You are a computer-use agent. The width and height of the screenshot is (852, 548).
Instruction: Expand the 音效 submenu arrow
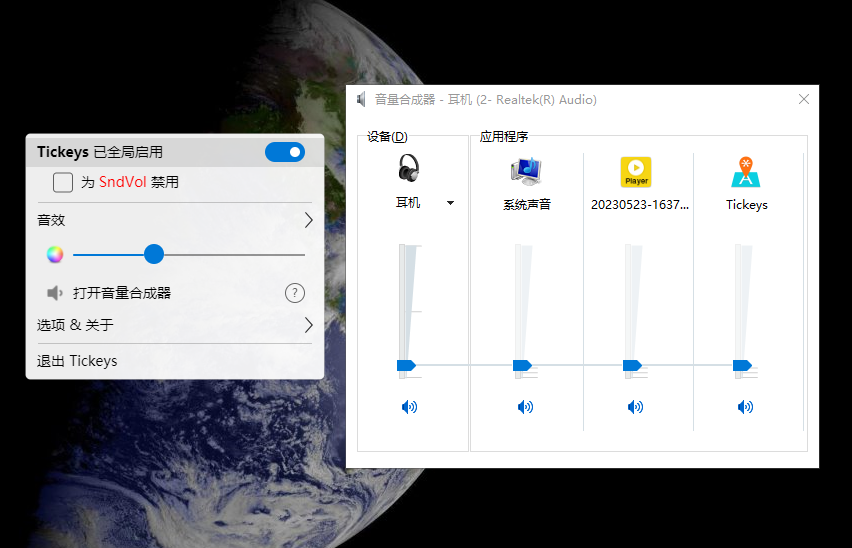tap(309, 220)
